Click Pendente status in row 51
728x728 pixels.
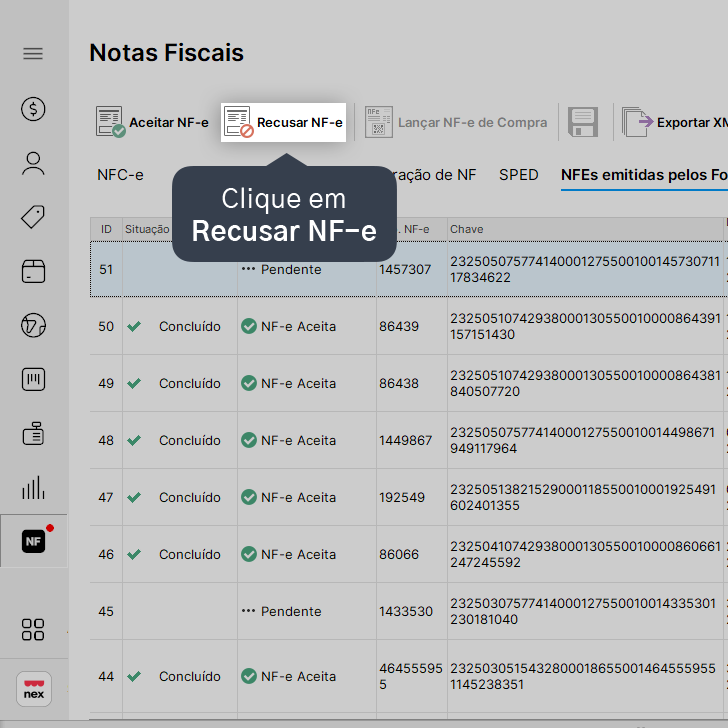pos(281,269)
